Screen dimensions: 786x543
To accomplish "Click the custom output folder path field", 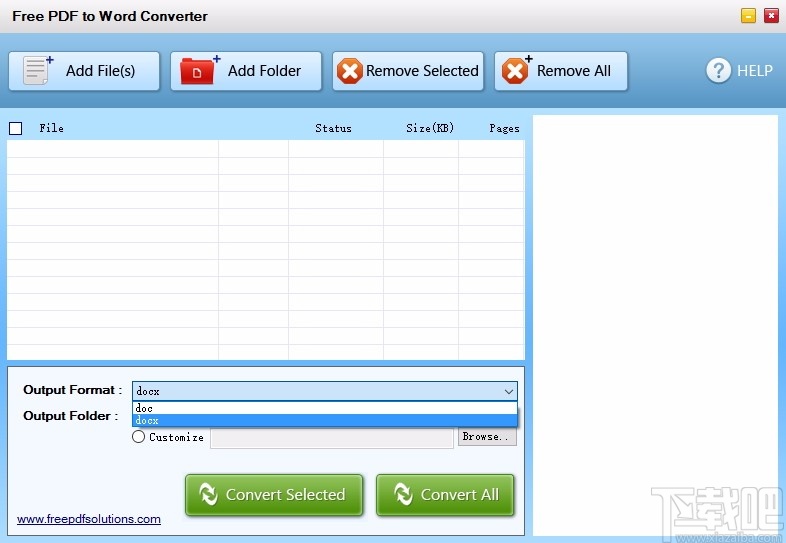I will pos(332,438).
